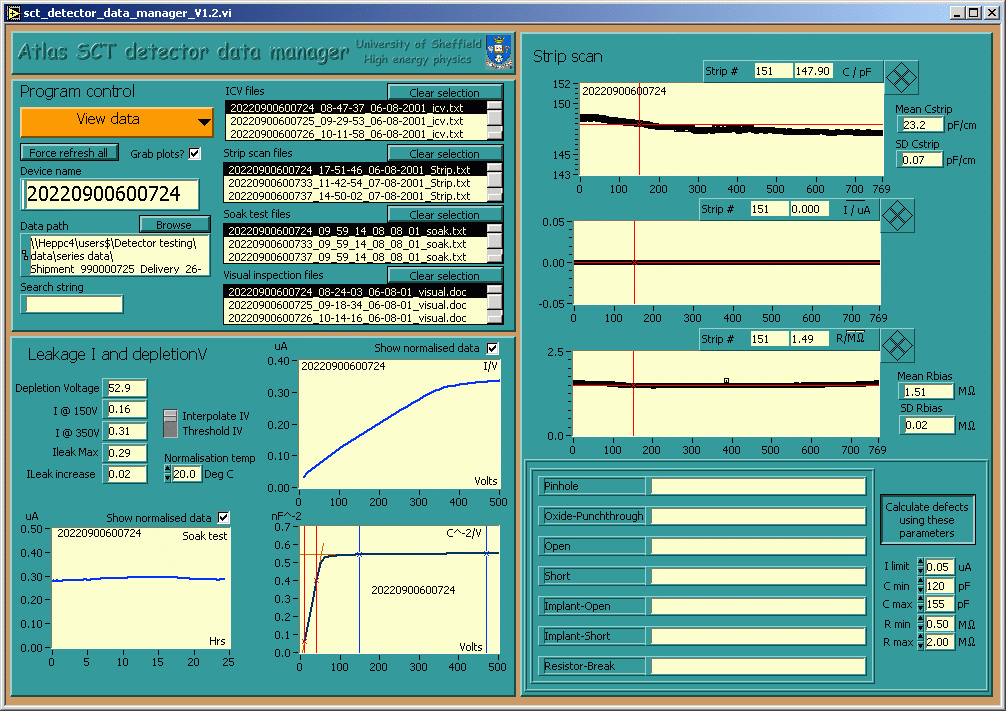Click the Force refresh all button
This screenshot has height=711, width=1006.
click(x=69, y=153)
